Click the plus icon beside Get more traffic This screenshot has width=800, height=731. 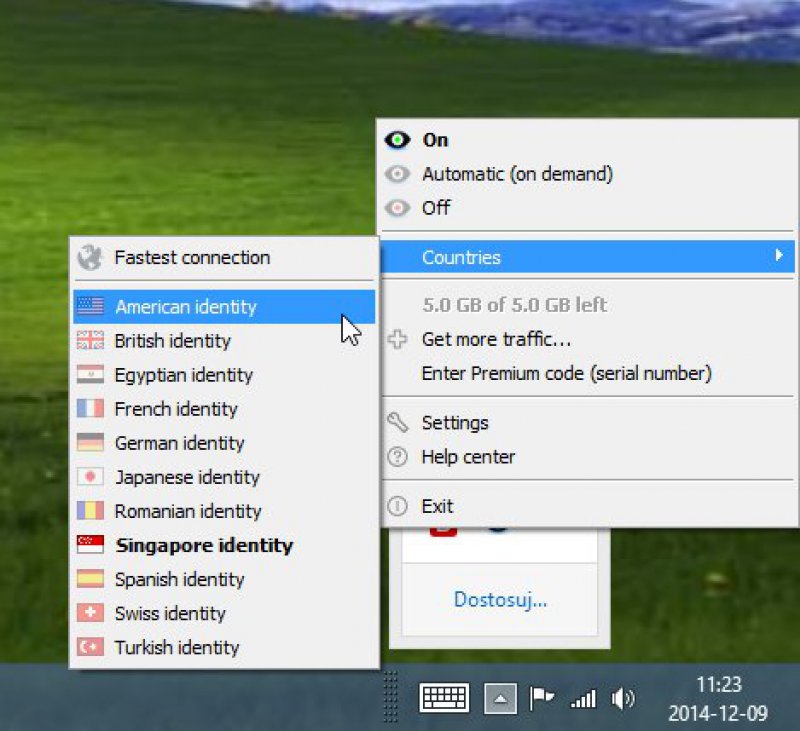pos(397,339)
